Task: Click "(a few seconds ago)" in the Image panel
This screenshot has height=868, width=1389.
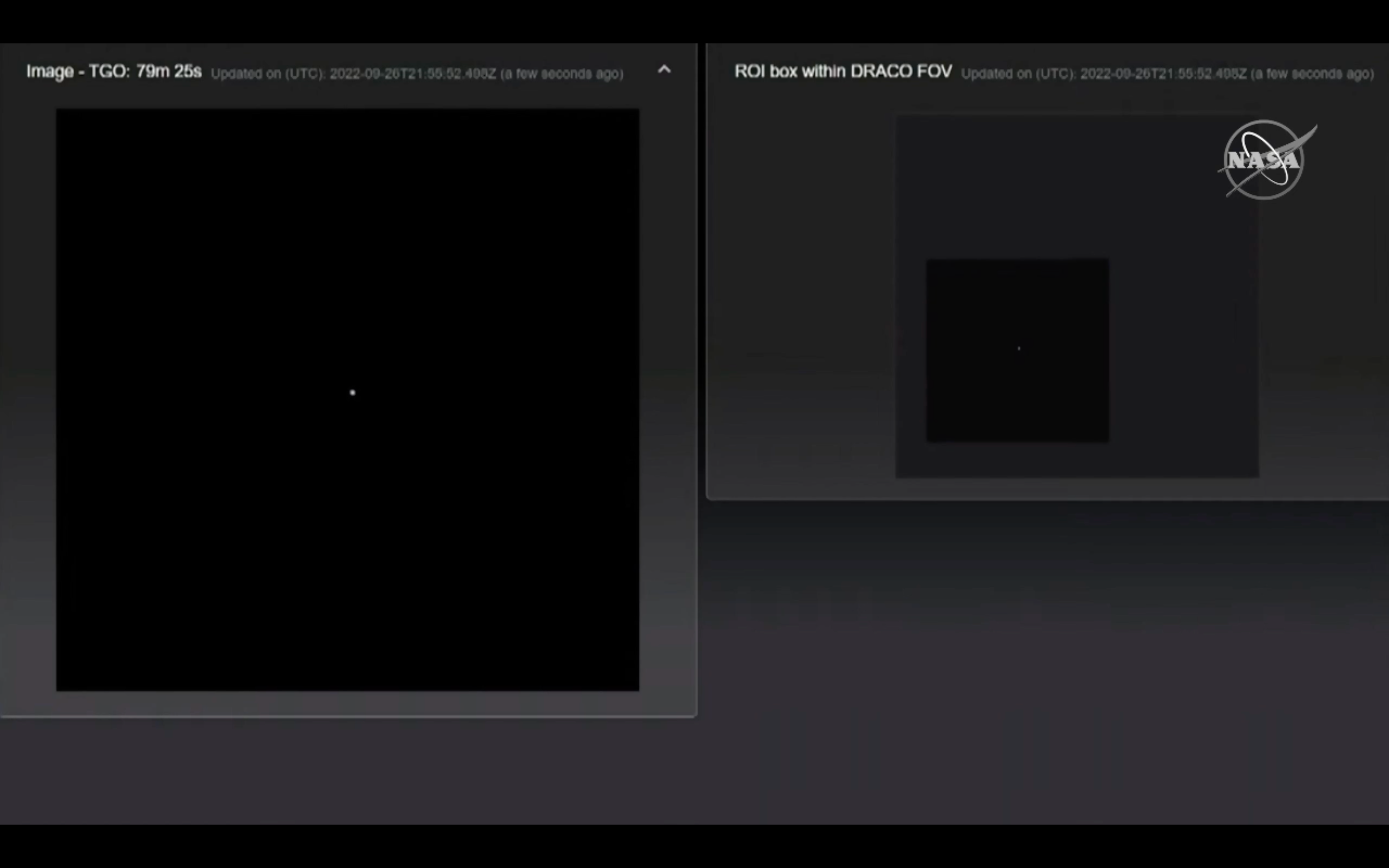Action: [x=562, y=74]
